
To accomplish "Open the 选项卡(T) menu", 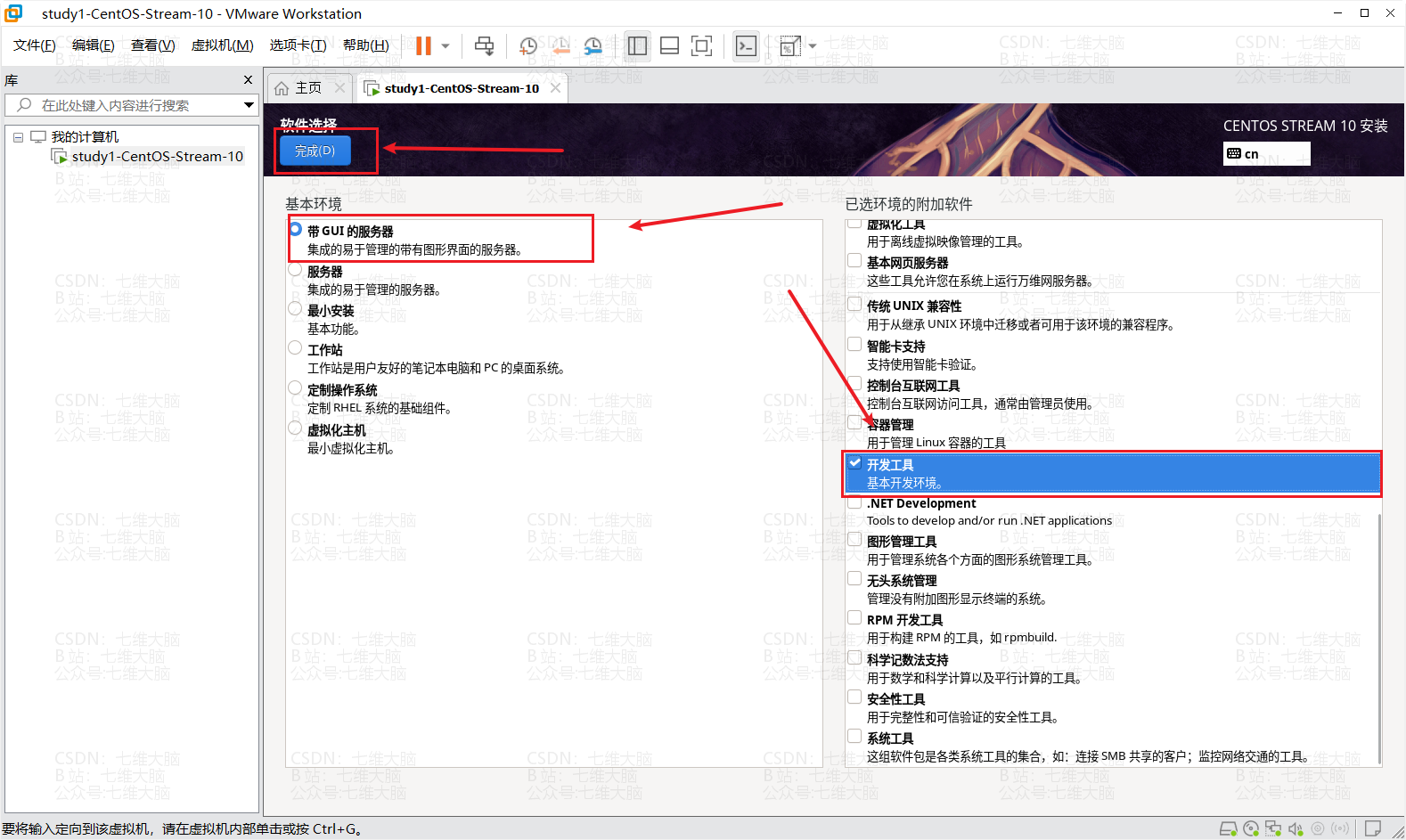I will (x=298, y=45).
